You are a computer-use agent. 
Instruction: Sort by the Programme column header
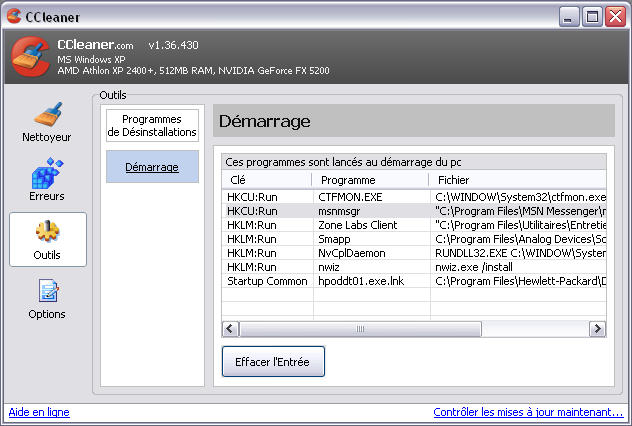click(x=370, y=180)
